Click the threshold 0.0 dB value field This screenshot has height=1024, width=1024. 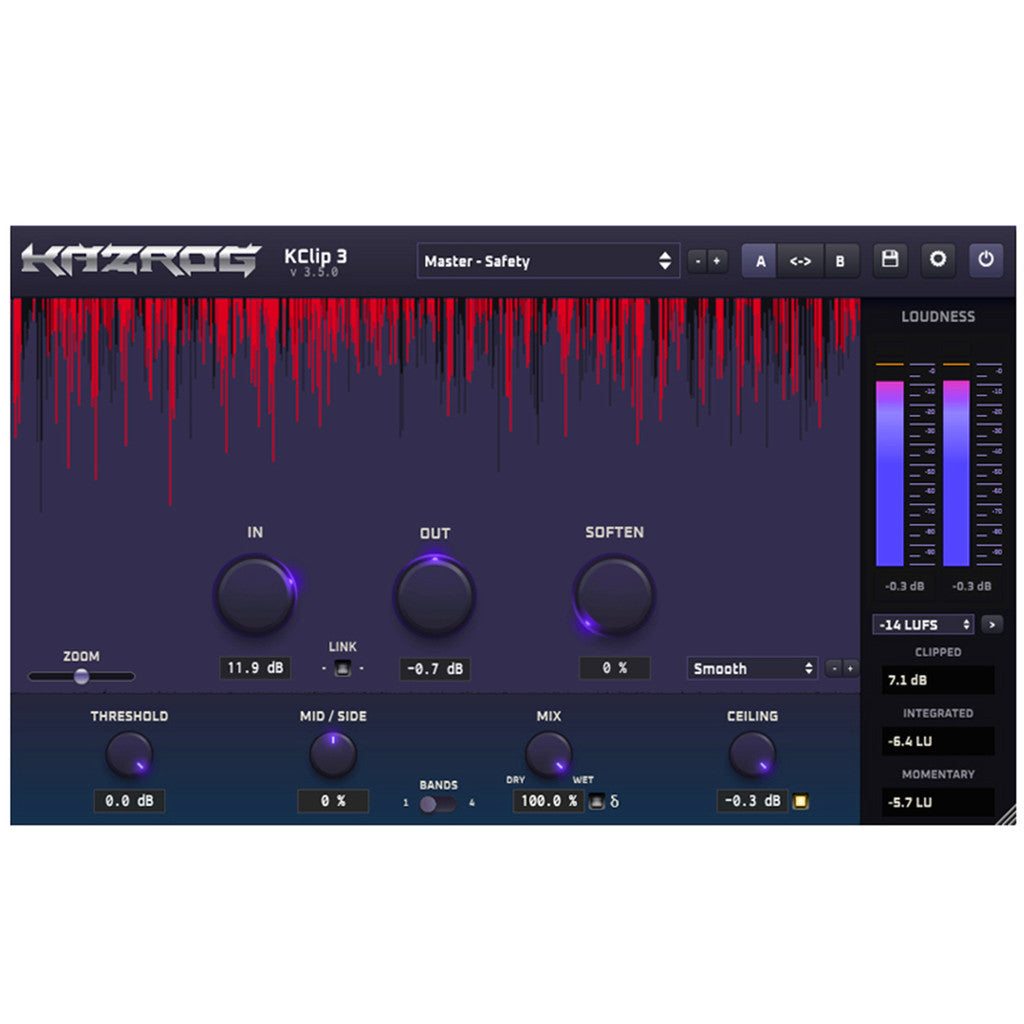(x=129, y=801)
